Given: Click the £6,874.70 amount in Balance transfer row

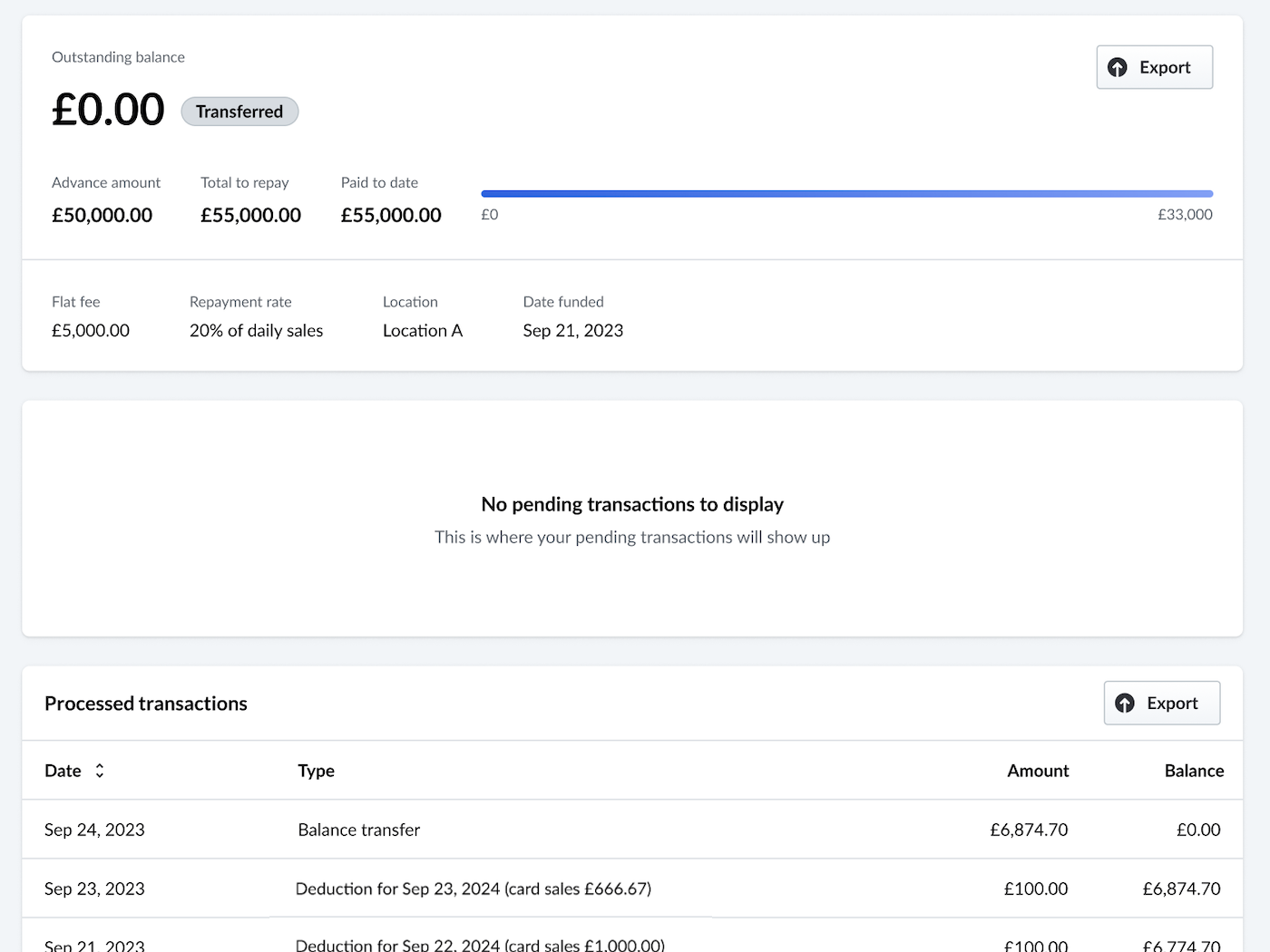Looking at the screenshot, I should [x=1029, y=830].
